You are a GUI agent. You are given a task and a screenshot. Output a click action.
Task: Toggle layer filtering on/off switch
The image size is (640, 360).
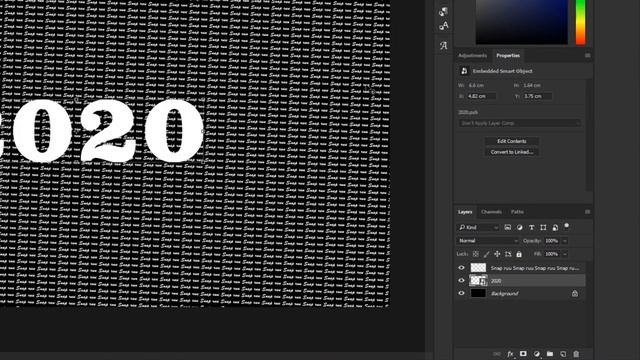[x=567, y=227]
